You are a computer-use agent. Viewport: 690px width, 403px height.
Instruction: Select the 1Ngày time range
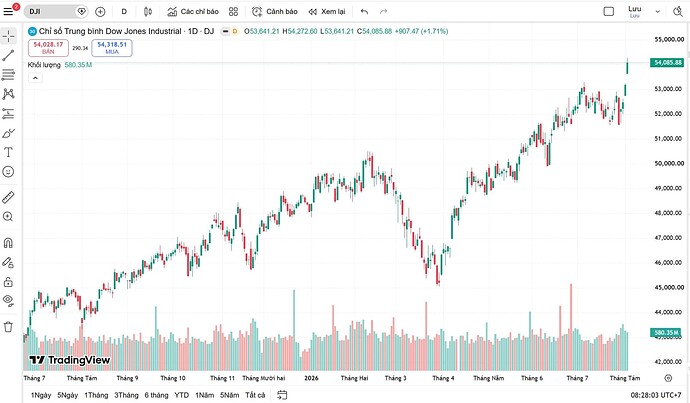point(41,395)
